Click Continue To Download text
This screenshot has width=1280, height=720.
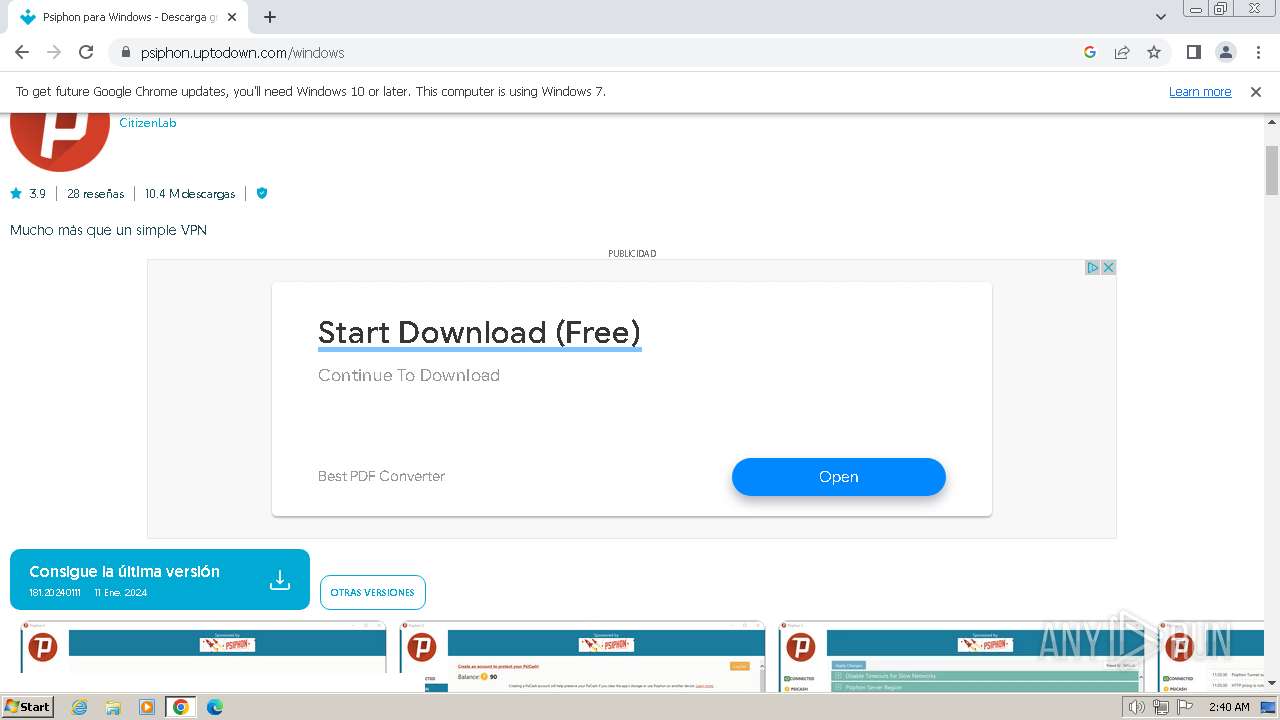tap(409, 375)
